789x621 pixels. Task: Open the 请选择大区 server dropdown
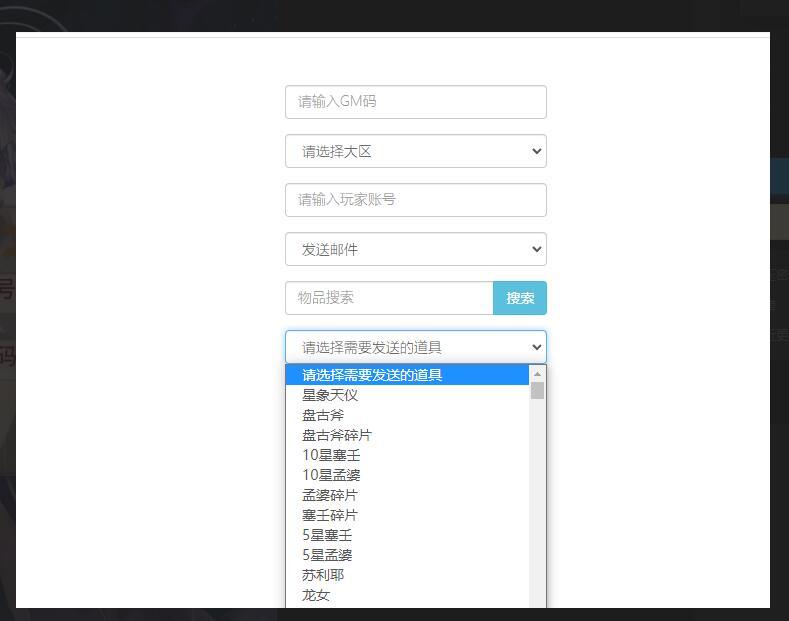[415, 151]
